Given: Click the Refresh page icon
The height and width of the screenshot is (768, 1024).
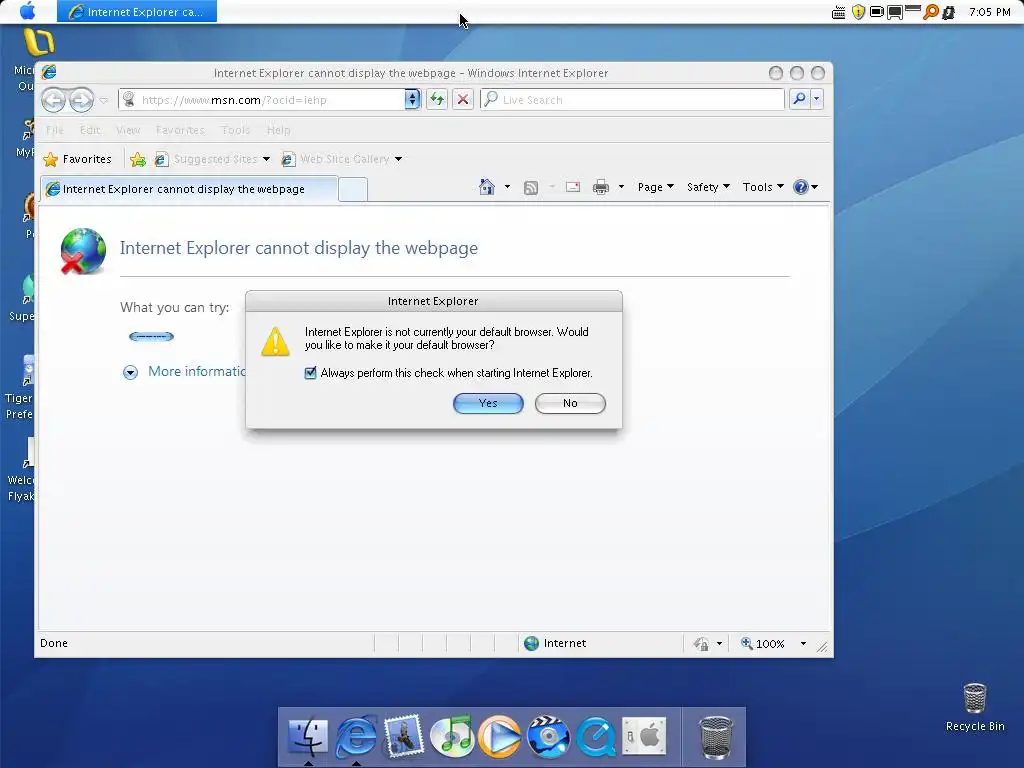Looking at the screenshot, I should point(437,99).
